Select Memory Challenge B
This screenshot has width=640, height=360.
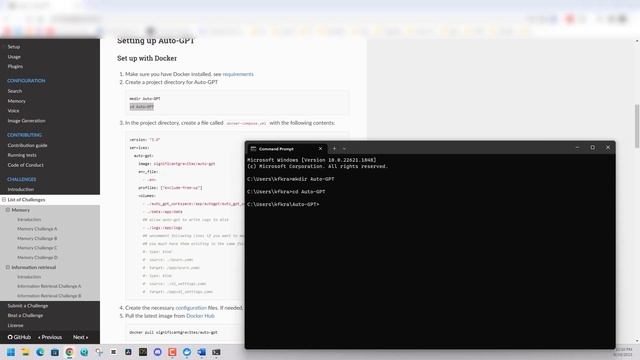point(37,238)
